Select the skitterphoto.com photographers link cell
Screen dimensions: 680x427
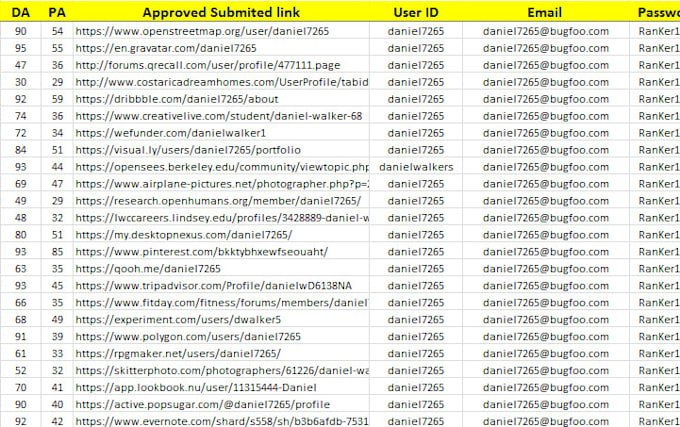tap(221, 370)
